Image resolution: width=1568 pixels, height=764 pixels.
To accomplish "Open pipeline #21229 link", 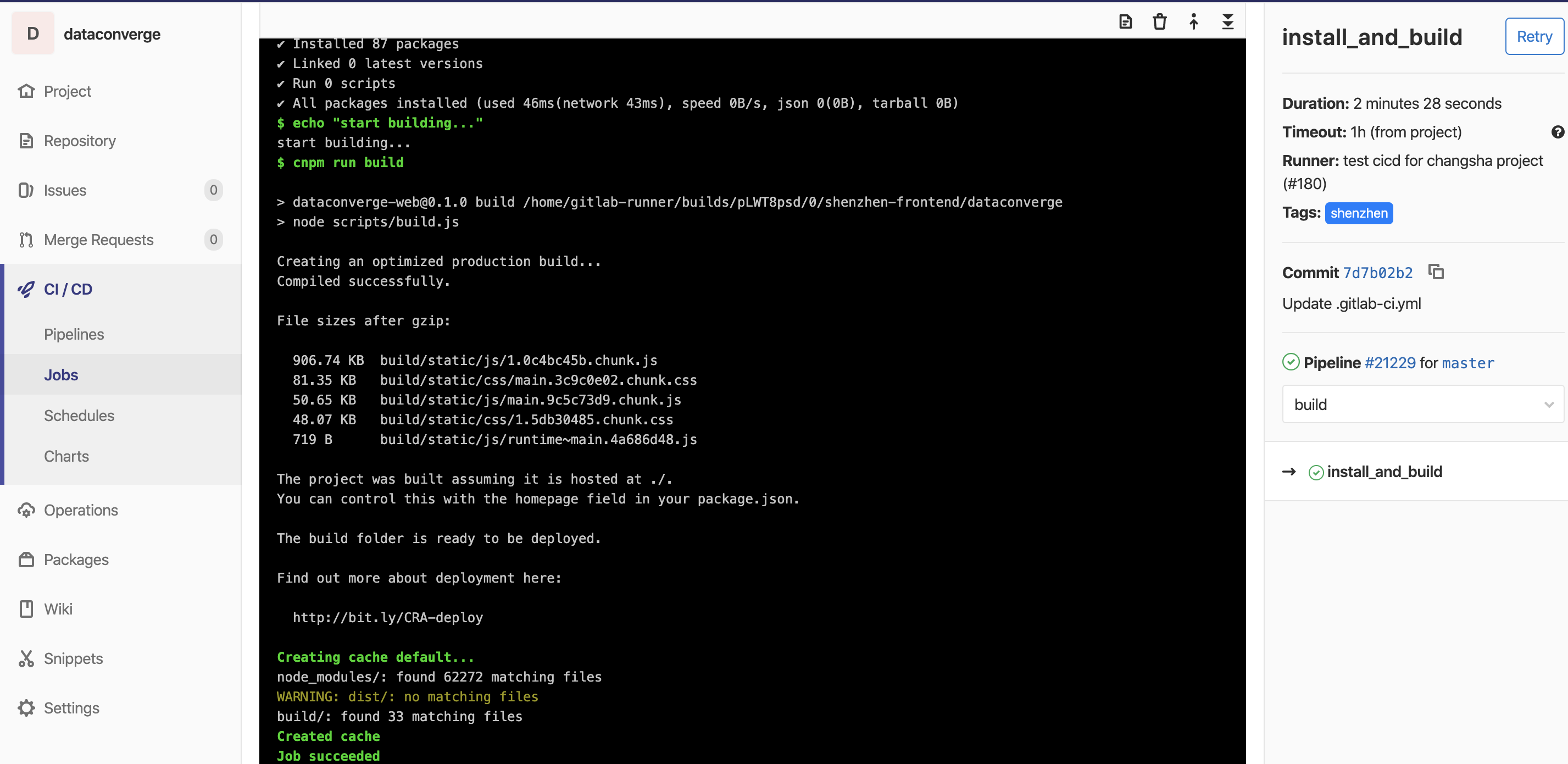I will click(1389, 363).
